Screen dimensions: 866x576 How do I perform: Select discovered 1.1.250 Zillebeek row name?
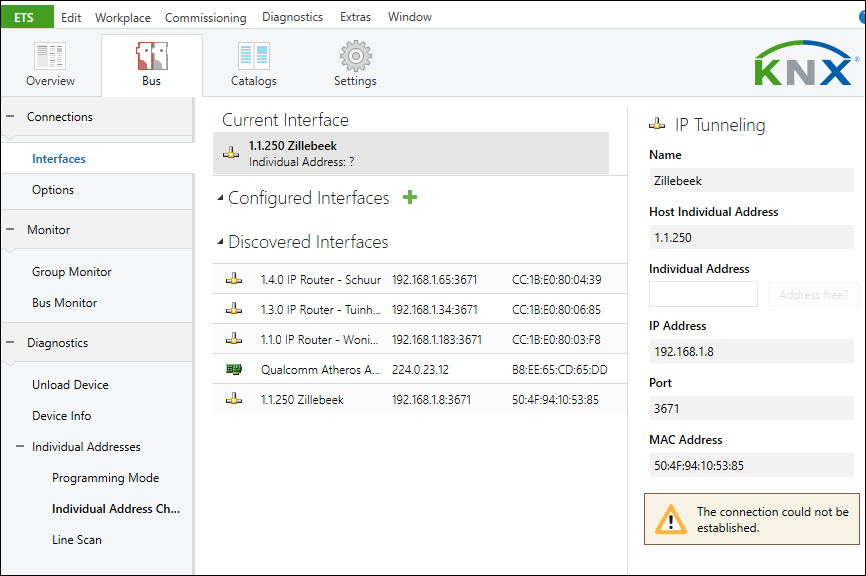(x=302, y=400)
